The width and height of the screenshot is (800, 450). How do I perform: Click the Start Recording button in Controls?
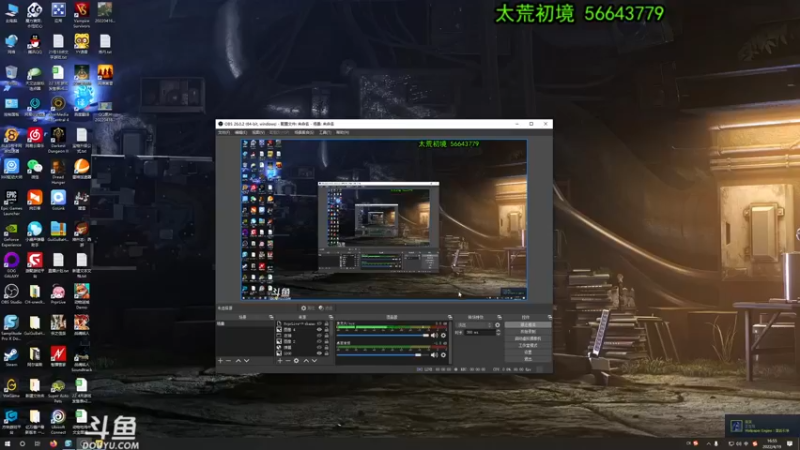[528, 332]
